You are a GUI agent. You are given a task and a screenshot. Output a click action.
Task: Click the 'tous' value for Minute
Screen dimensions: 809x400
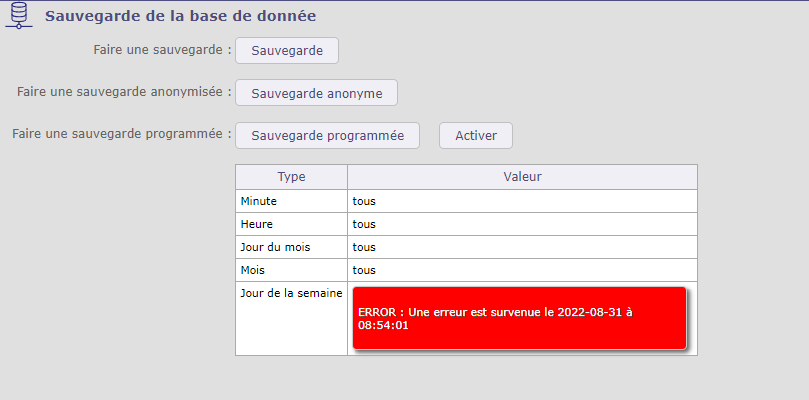coord(364,201)
